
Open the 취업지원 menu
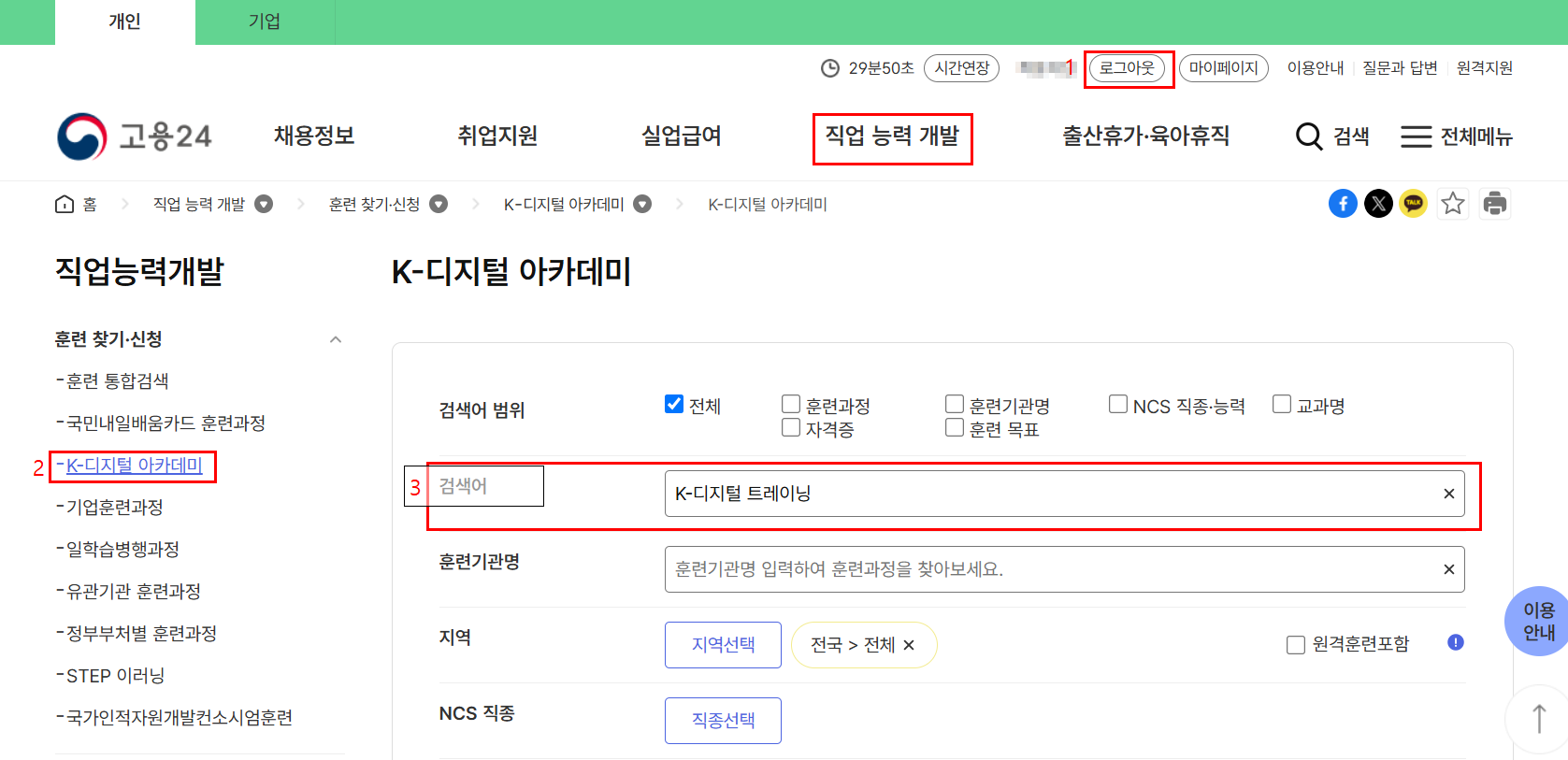(x=497, y=136)
